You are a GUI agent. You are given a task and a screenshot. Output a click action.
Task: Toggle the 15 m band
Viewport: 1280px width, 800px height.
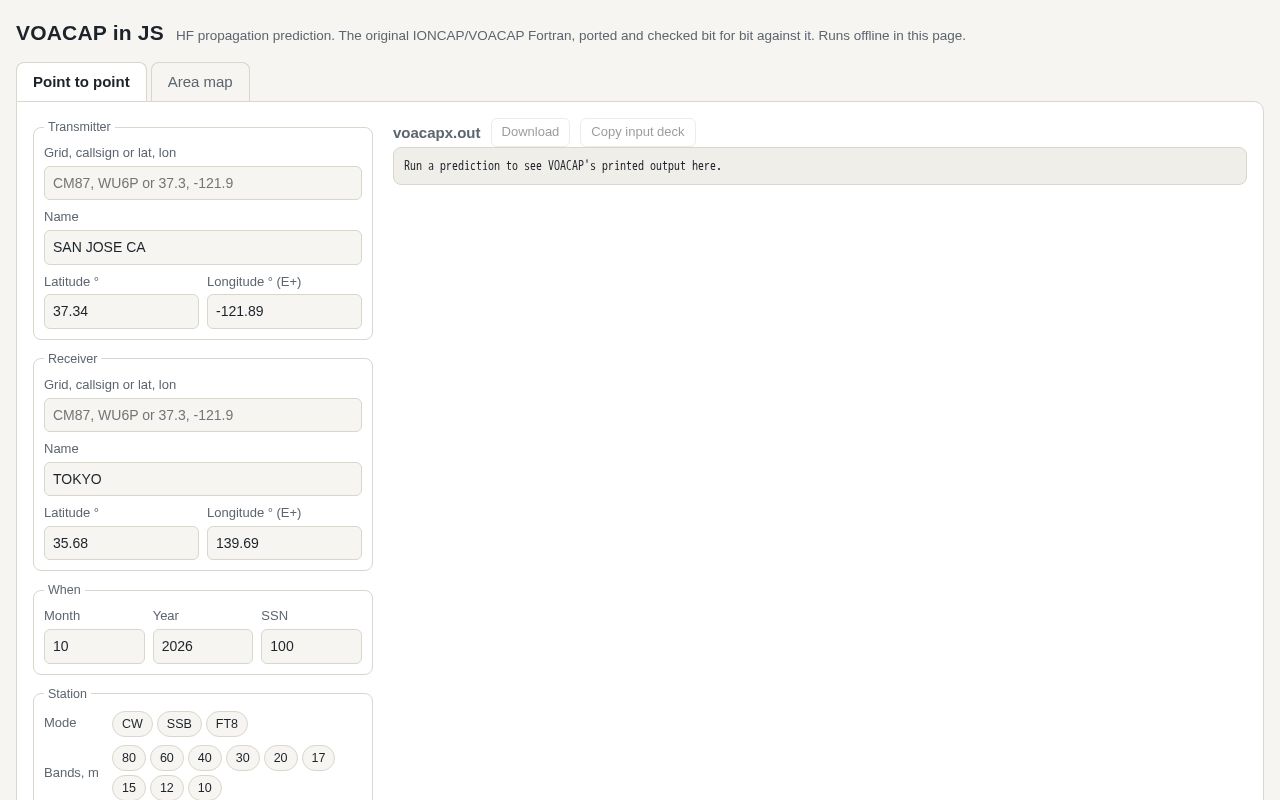coord(129,788)
